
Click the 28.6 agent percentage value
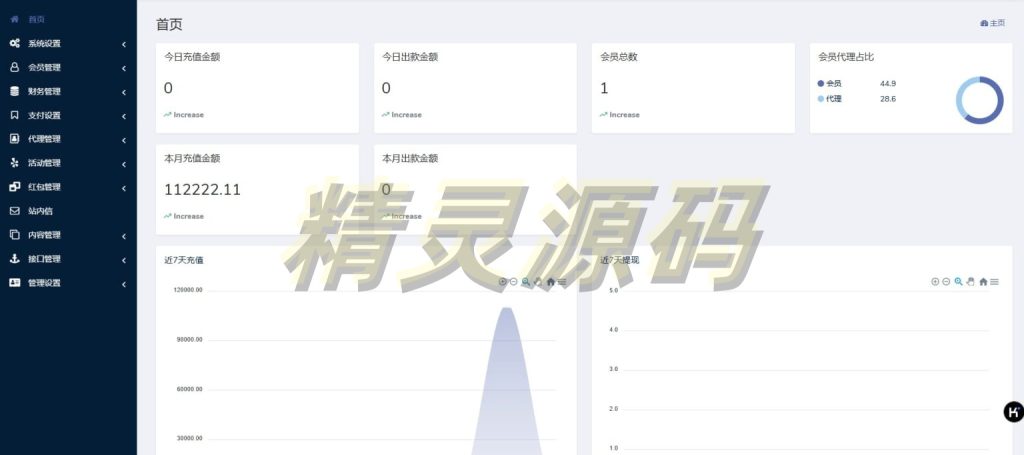(x=888, y=99)
